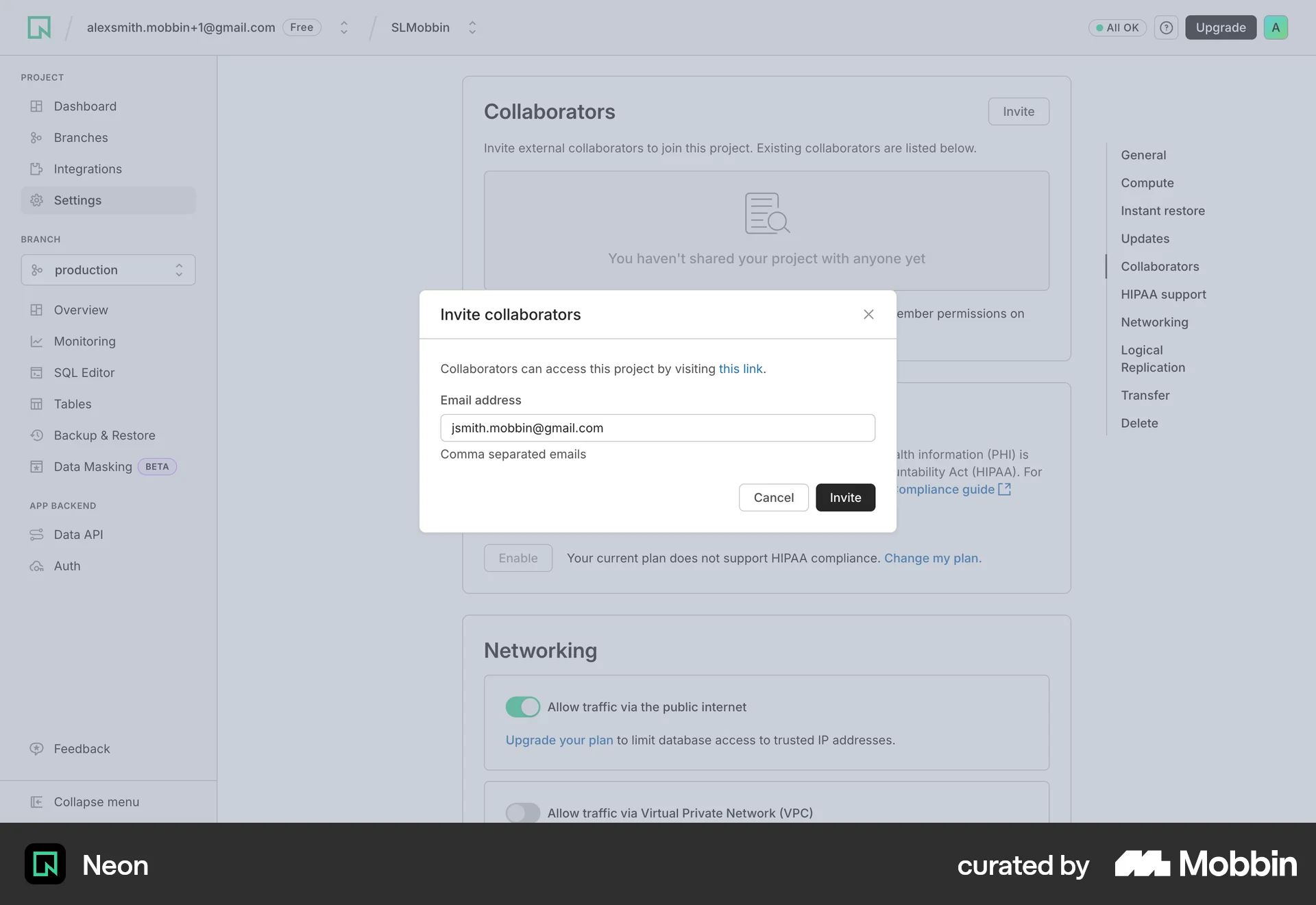Open Auth label in sidebar
The height and width of the screenshot is (905, 1316).
pos(67,566)
